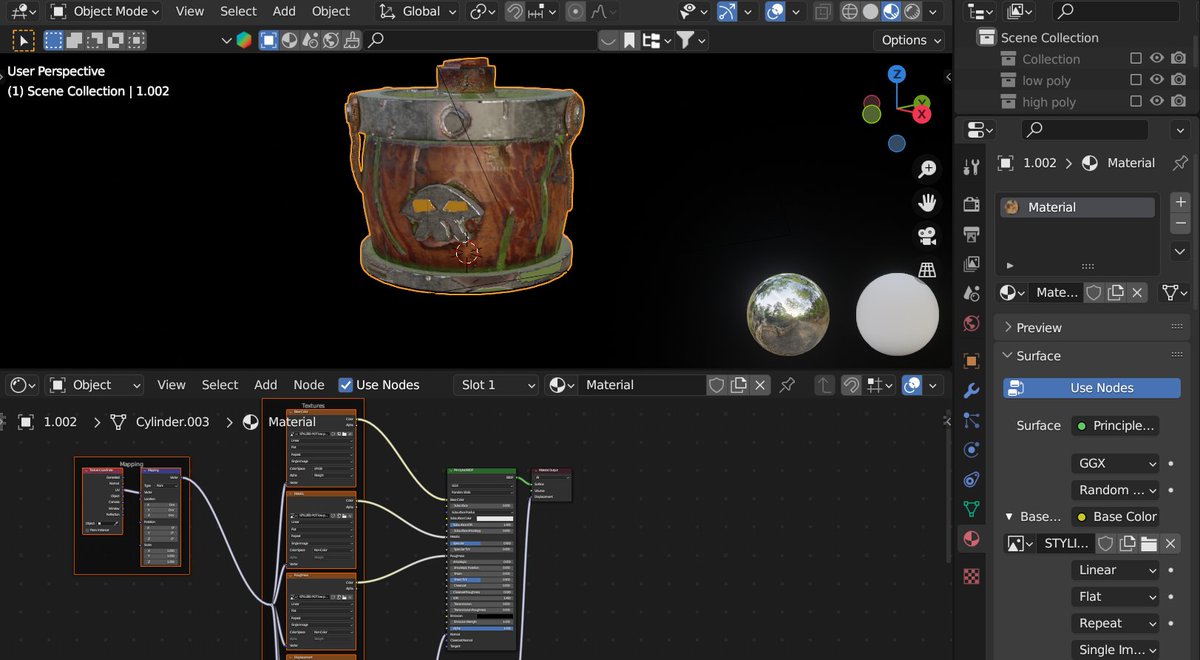Open the Flat projection dropdown
The height and width of the screenshot is (660, 1200).
tap(1117, 596)
